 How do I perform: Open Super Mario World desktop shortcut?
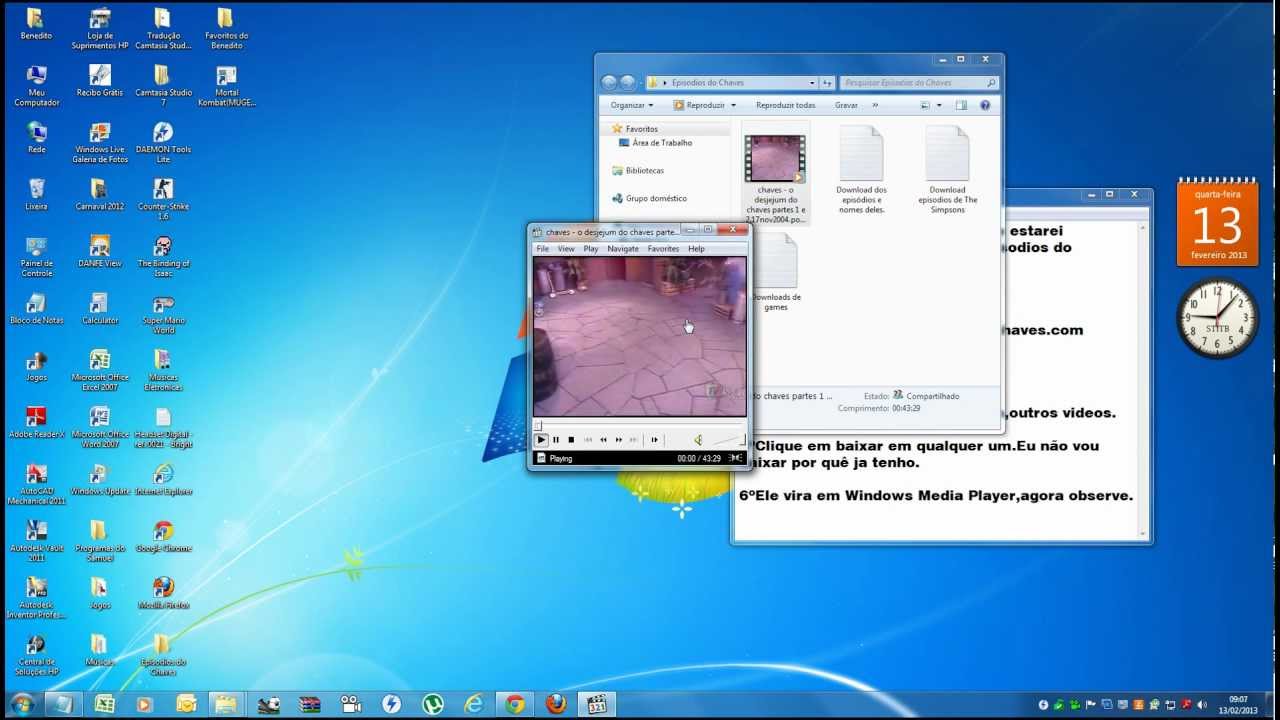click(163, 313)
